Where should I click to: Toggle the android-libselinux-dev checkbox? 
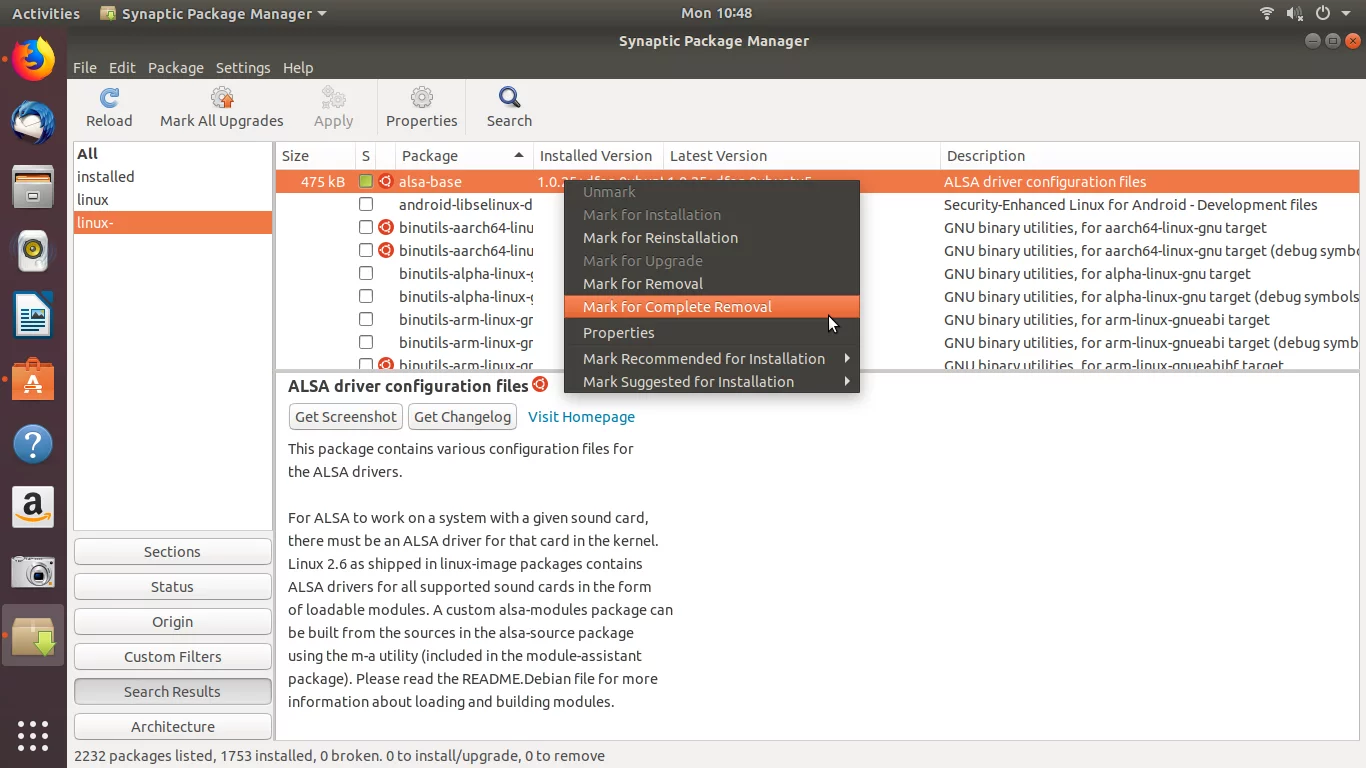(x=366, y=205)
